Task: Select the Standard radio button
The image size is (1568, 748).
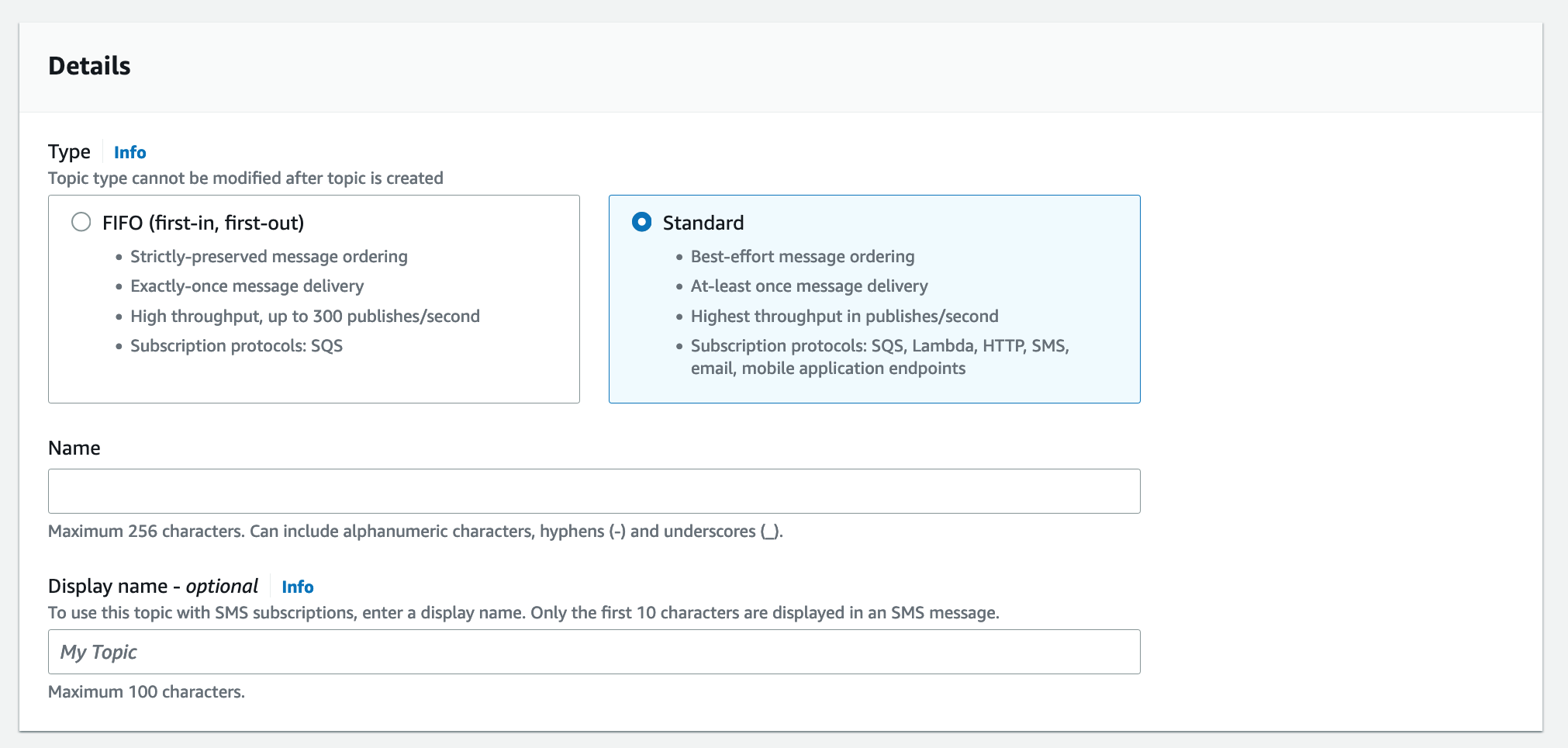Action: [x=642, y=223]
